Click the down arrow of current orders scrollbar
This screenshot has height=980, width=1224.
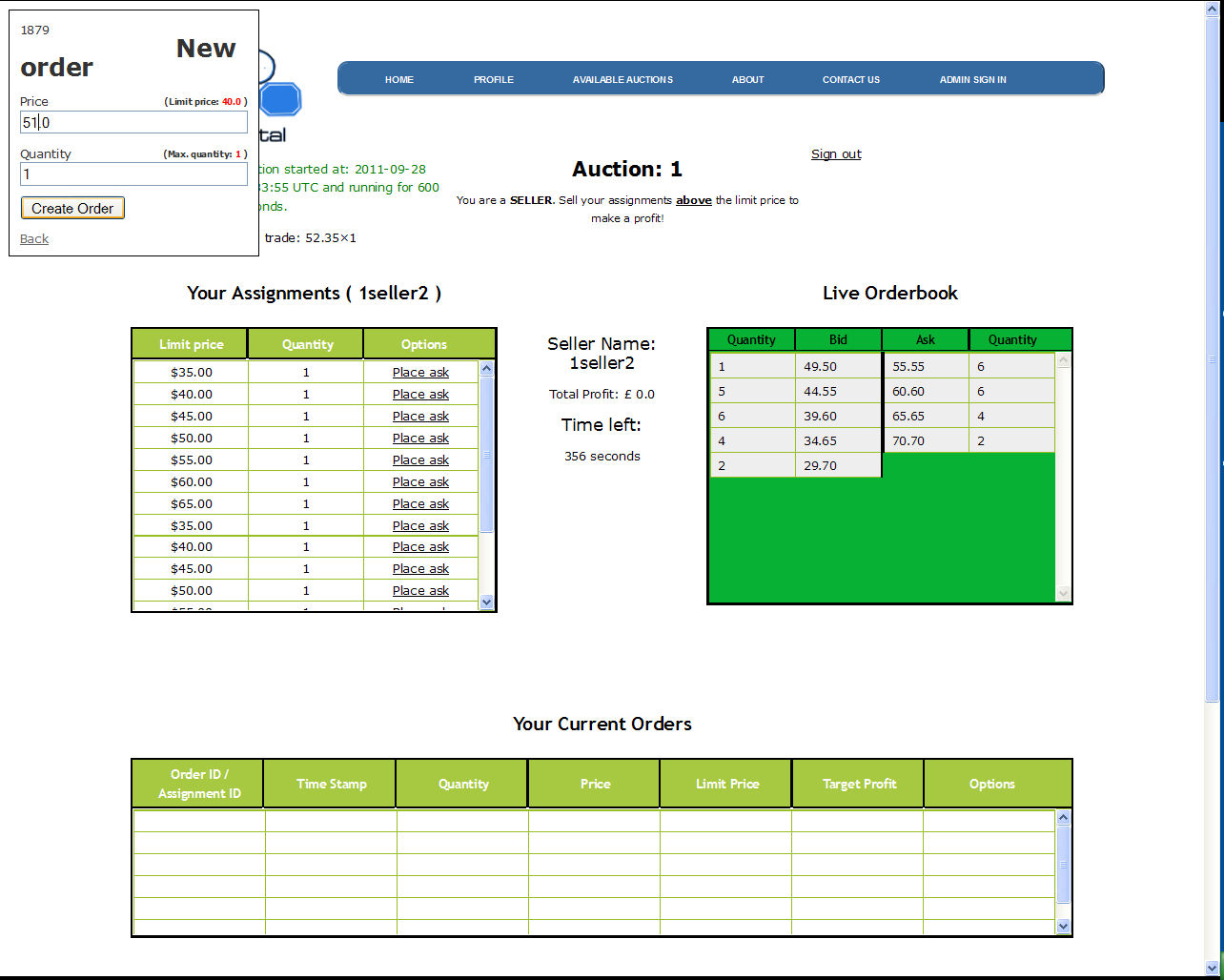pyautogui.click(x=1063, y=925)
